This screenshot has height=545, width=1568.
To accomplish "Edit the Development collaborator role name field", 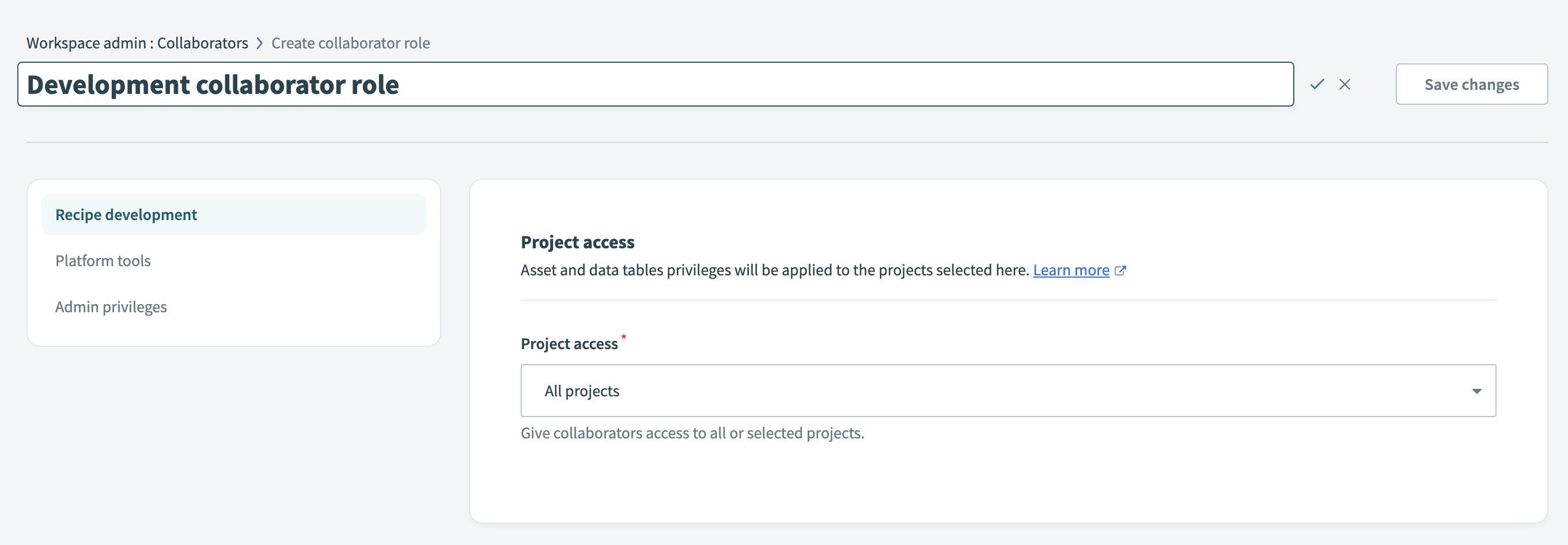I will point(656,84).
